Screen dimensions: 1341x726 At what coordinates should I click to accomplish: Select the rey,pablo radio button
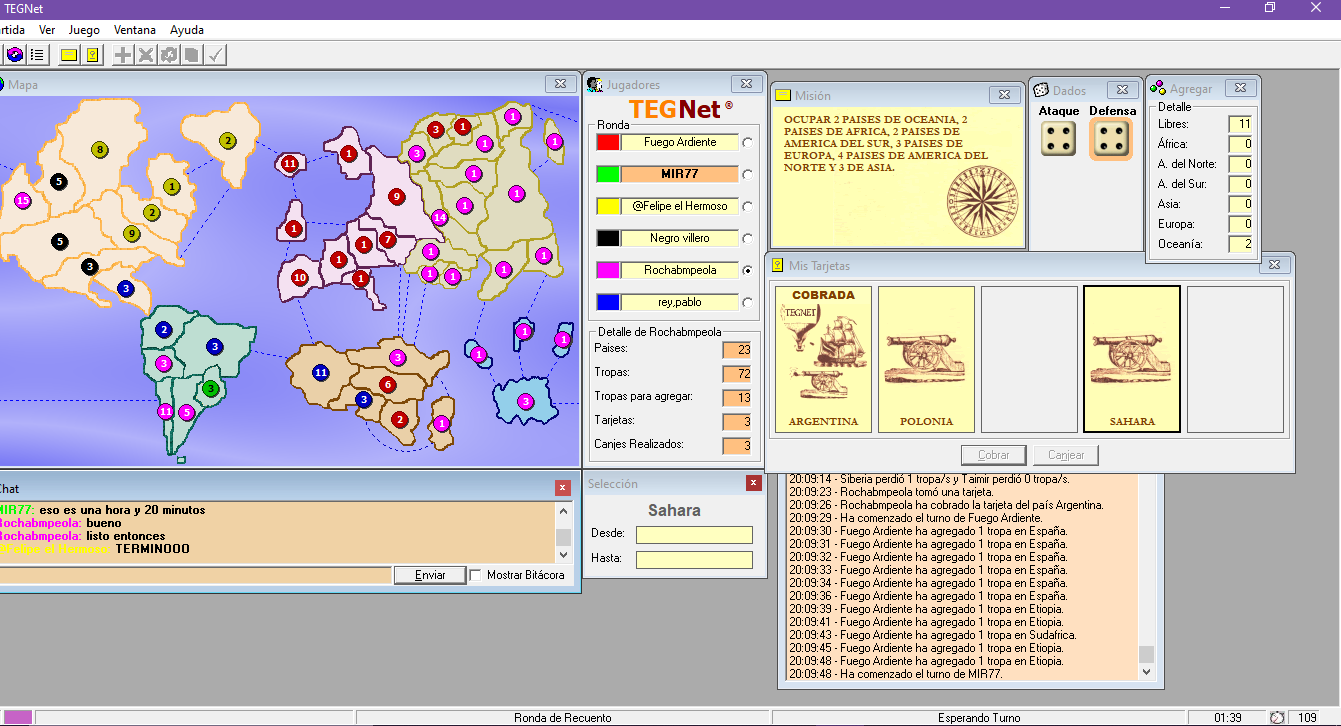(x=747, y=303)
